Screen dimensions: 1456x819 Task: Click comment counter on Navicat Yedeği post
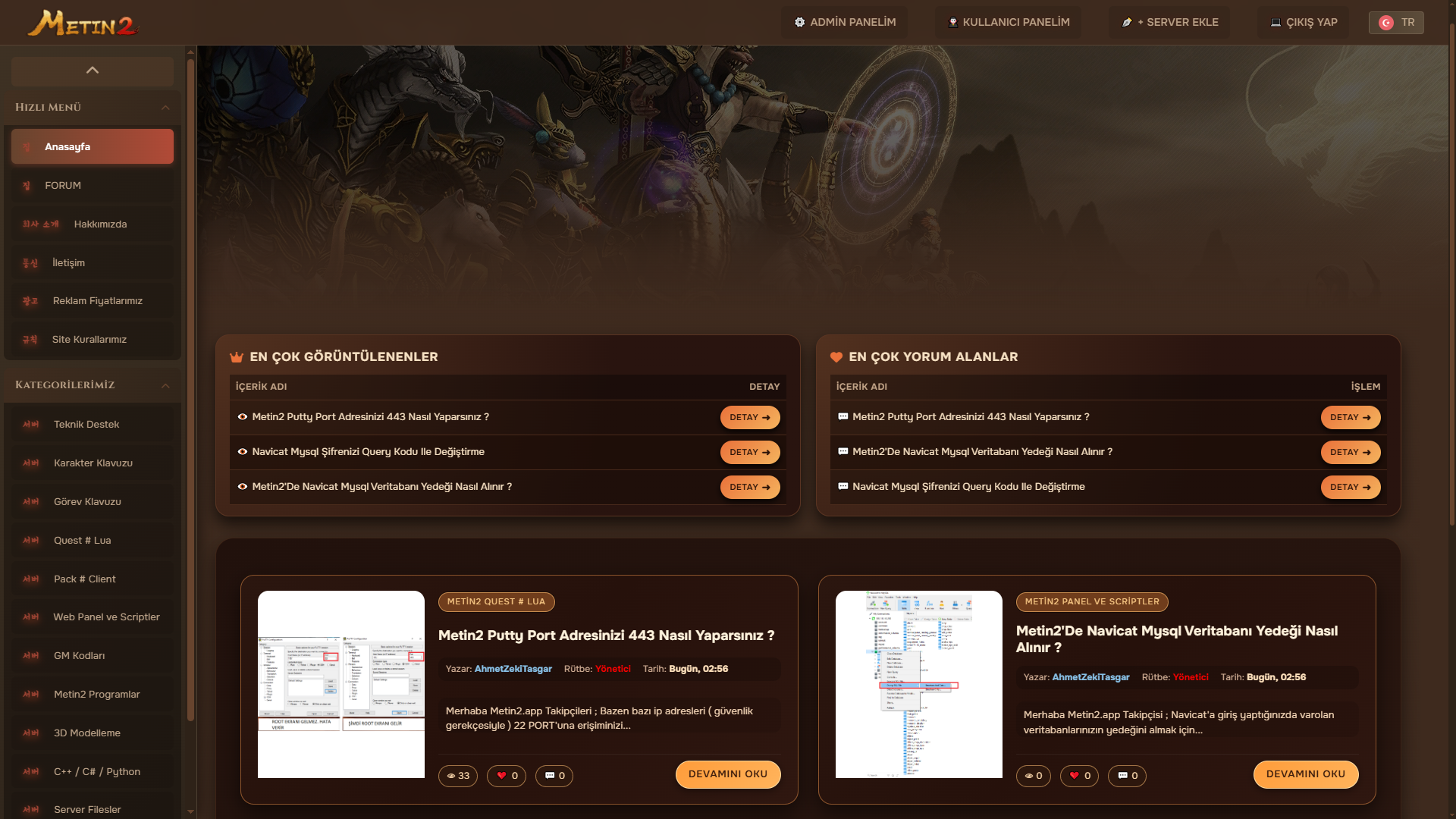coord(1127,776)
